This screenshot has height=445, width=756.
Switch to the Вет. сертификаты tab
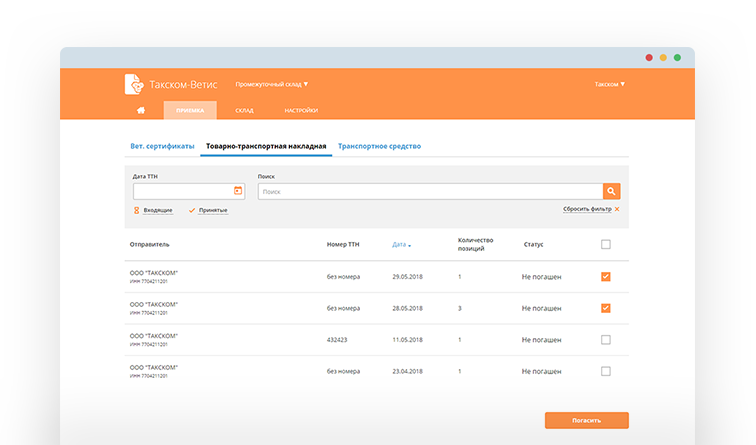(162, 146)
